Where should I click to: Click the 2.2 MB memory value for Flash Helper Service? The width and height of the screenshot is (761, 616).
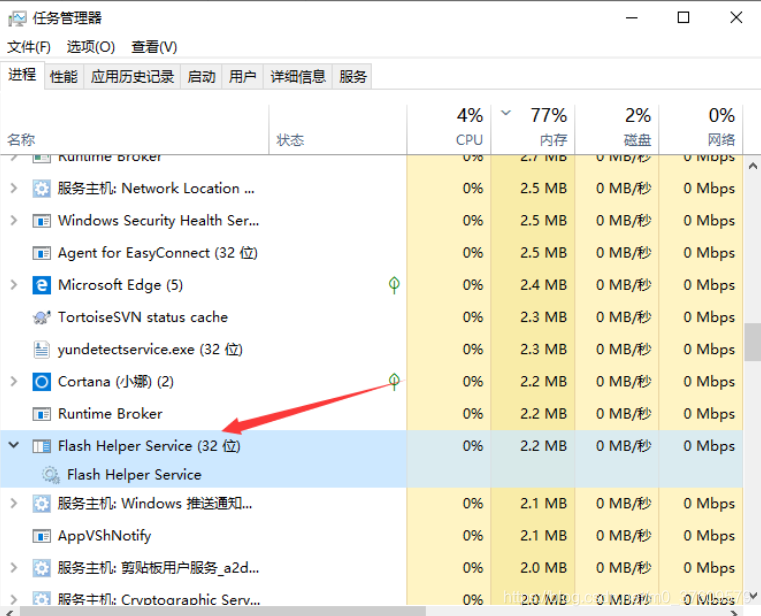click(543, 446)
